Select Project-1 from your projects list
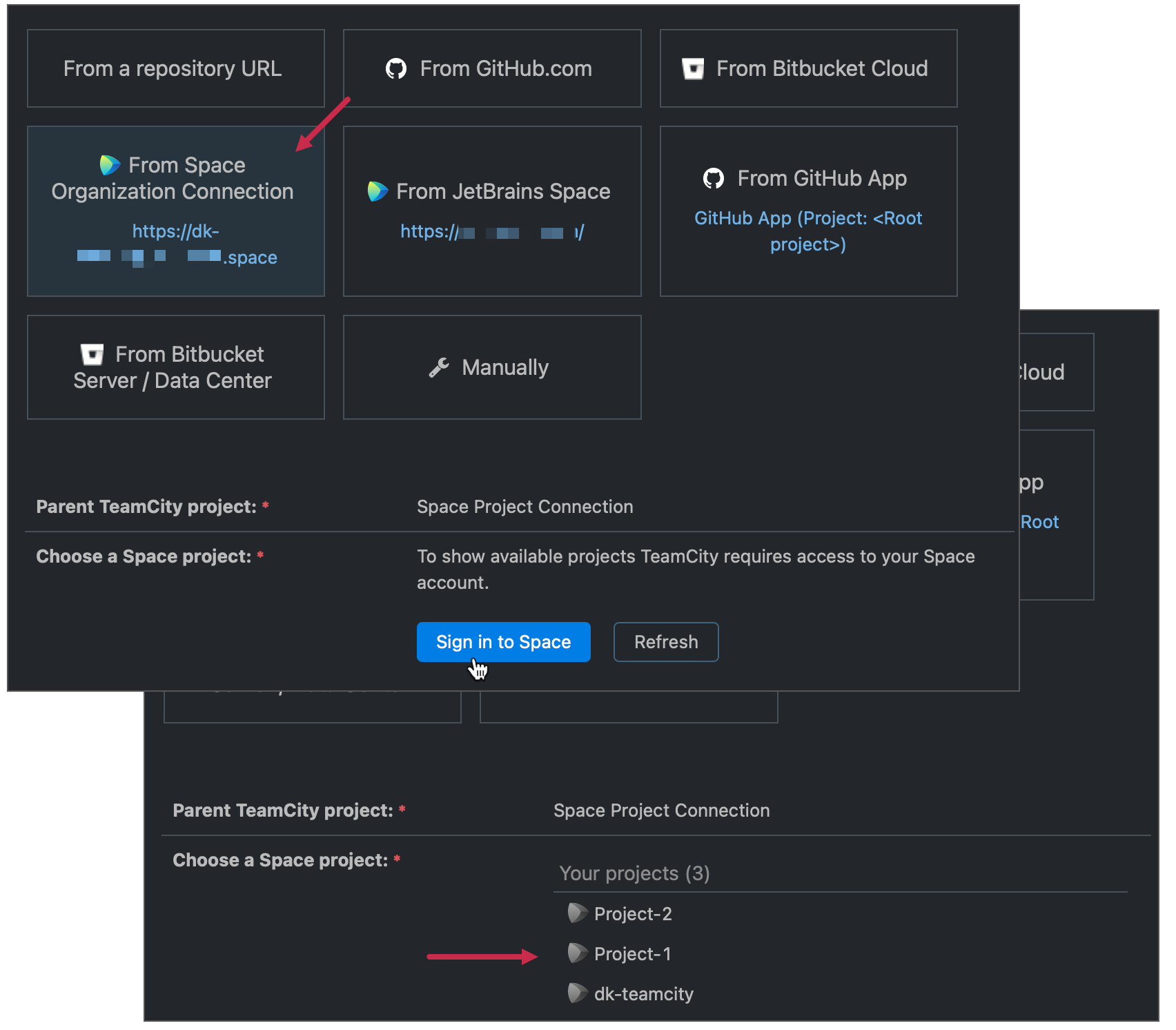The image size is (1176, 1030). pos(632,954)
